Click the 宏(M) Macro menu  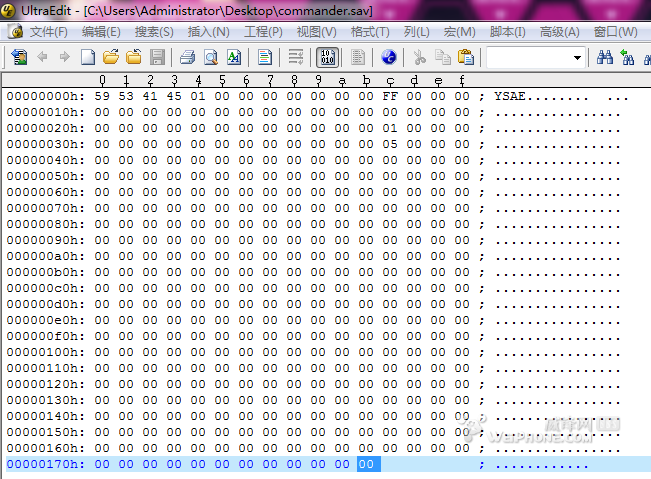tap(460, 32)
